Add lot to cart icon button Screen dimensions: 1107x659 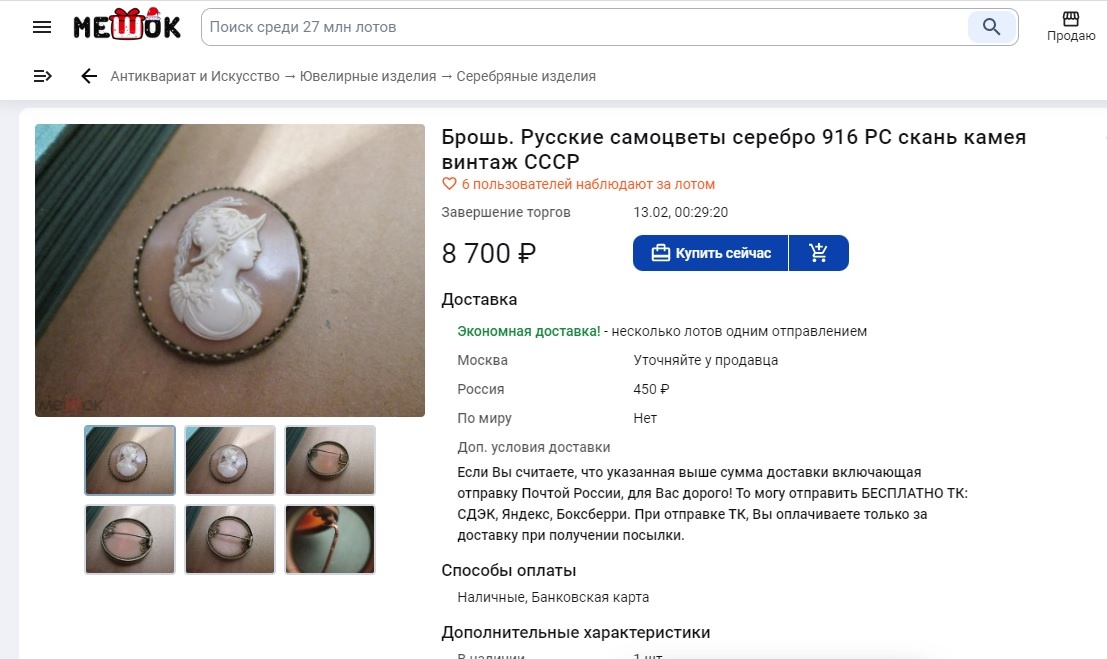click(819, 253)
